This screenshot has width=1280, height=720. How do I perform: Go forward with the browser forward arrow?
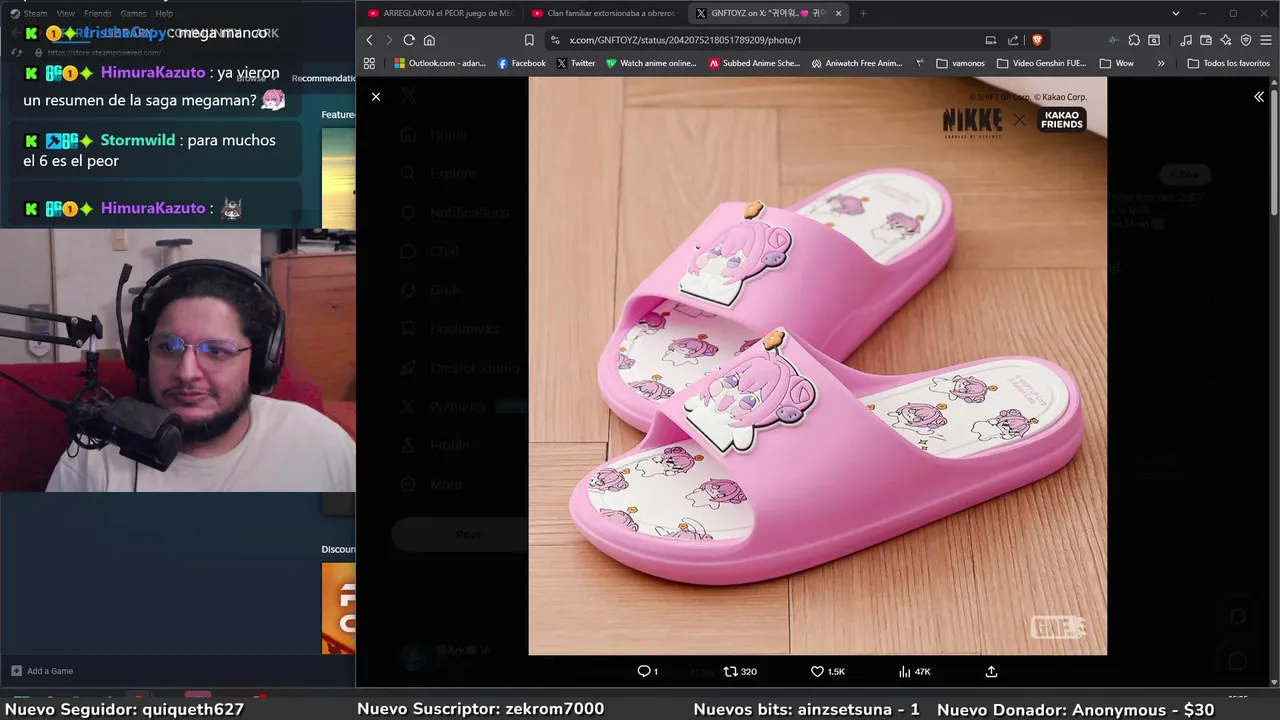tap(388, 40)
